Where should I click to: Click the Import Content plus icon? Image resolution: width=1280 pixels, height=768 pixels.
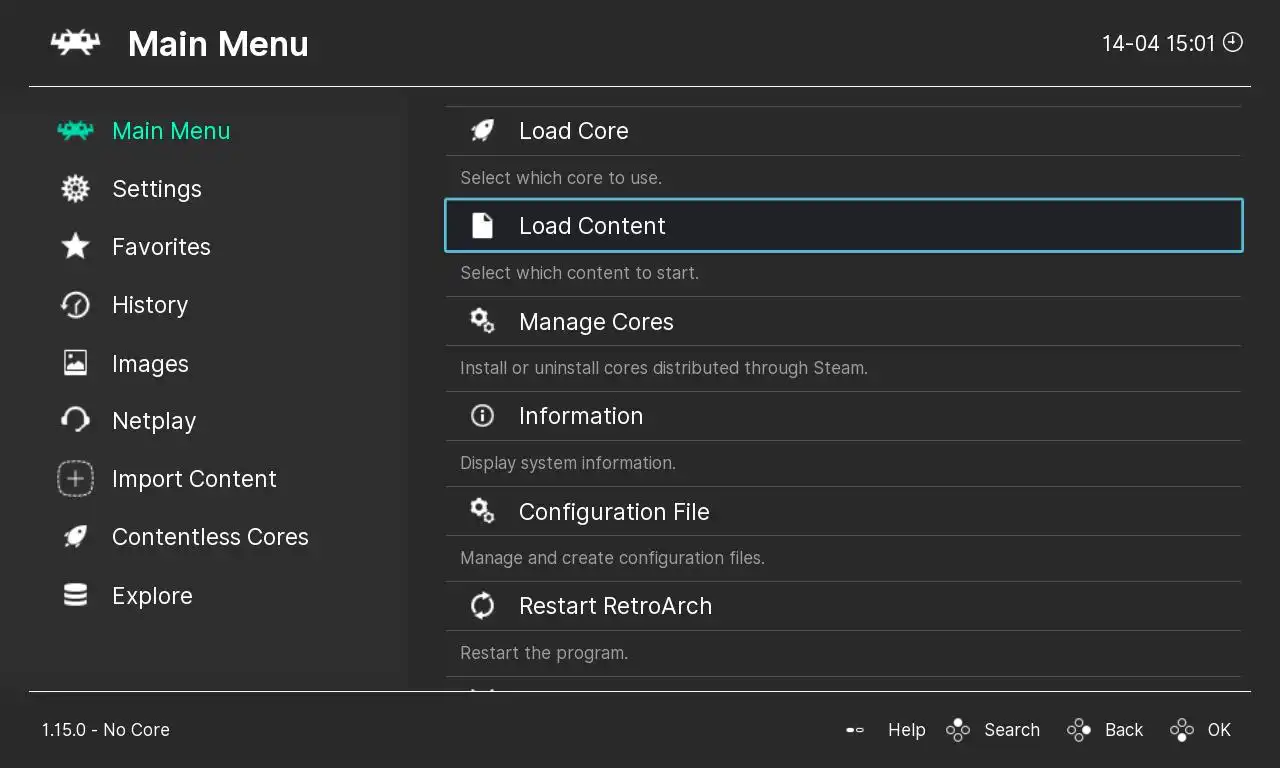click(x=75, y=479)
